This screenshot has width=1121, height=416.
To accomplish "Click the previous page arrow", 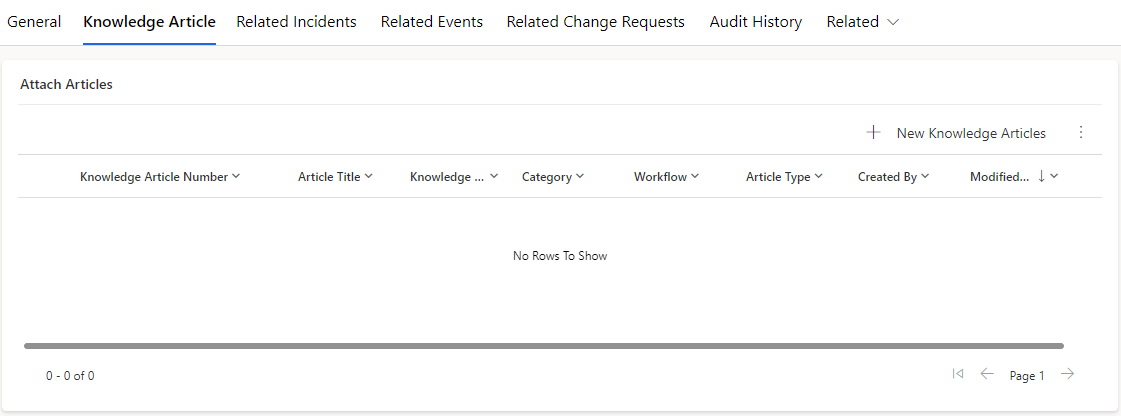I will (987, 373).
